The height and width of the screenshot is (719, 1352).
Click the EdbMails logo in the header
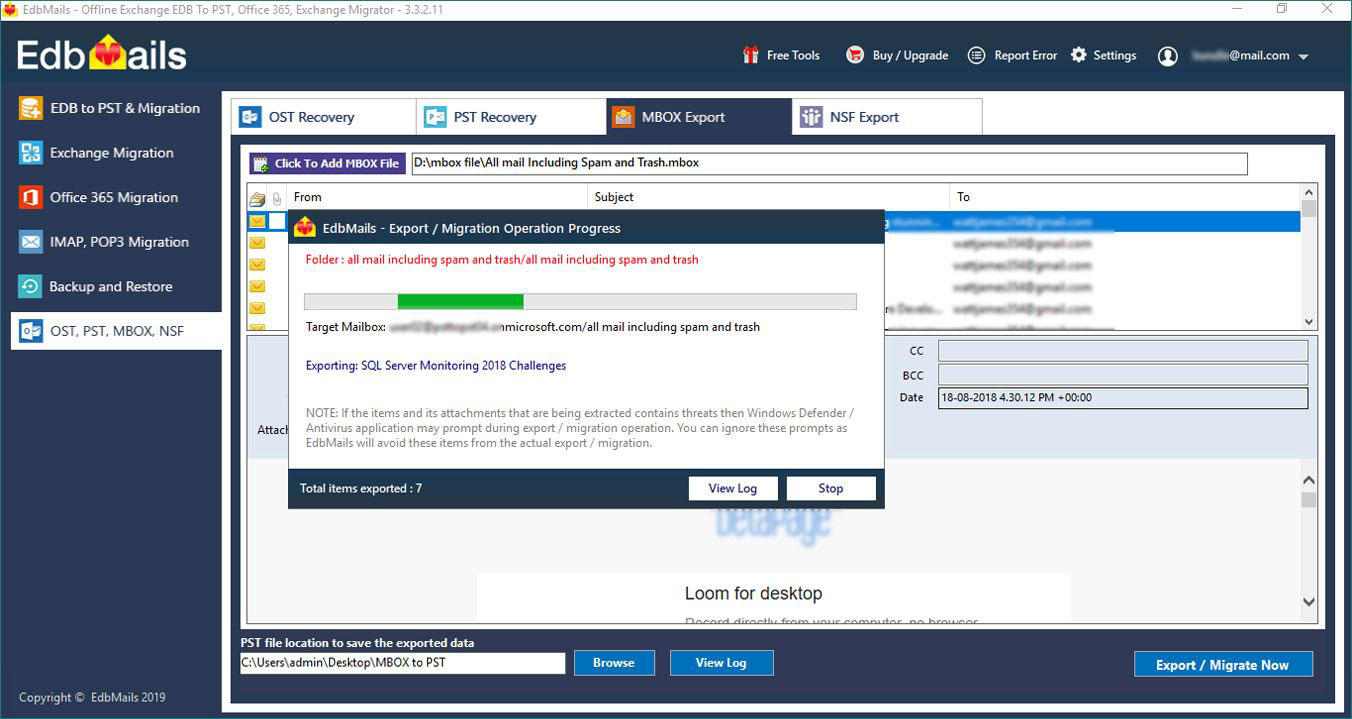pyautogui.click(x=102, y=54)
